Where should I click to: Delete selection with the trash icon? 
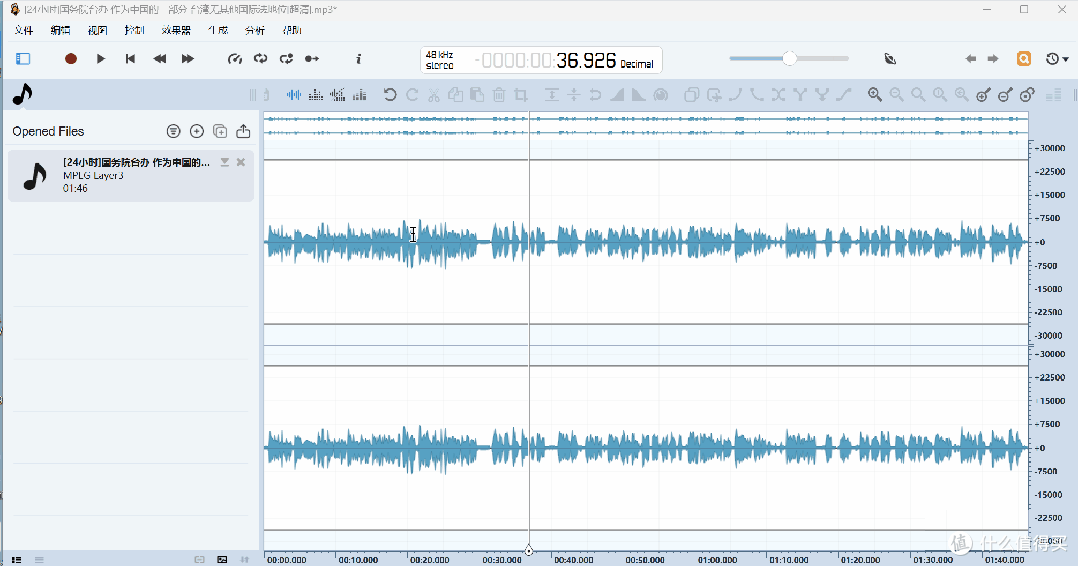click(499, 95)
